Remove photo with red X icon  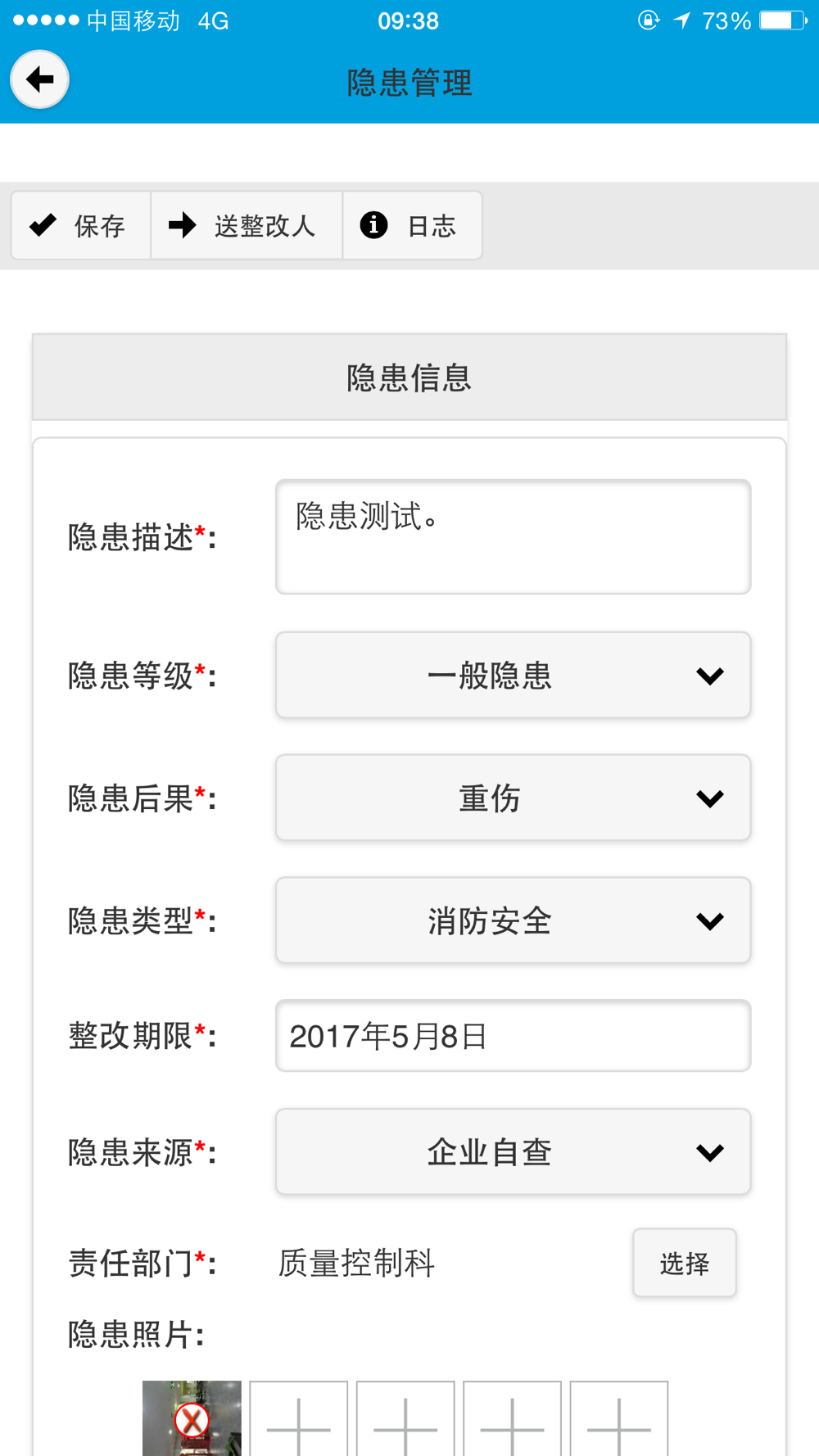[x=192, y=1420]
